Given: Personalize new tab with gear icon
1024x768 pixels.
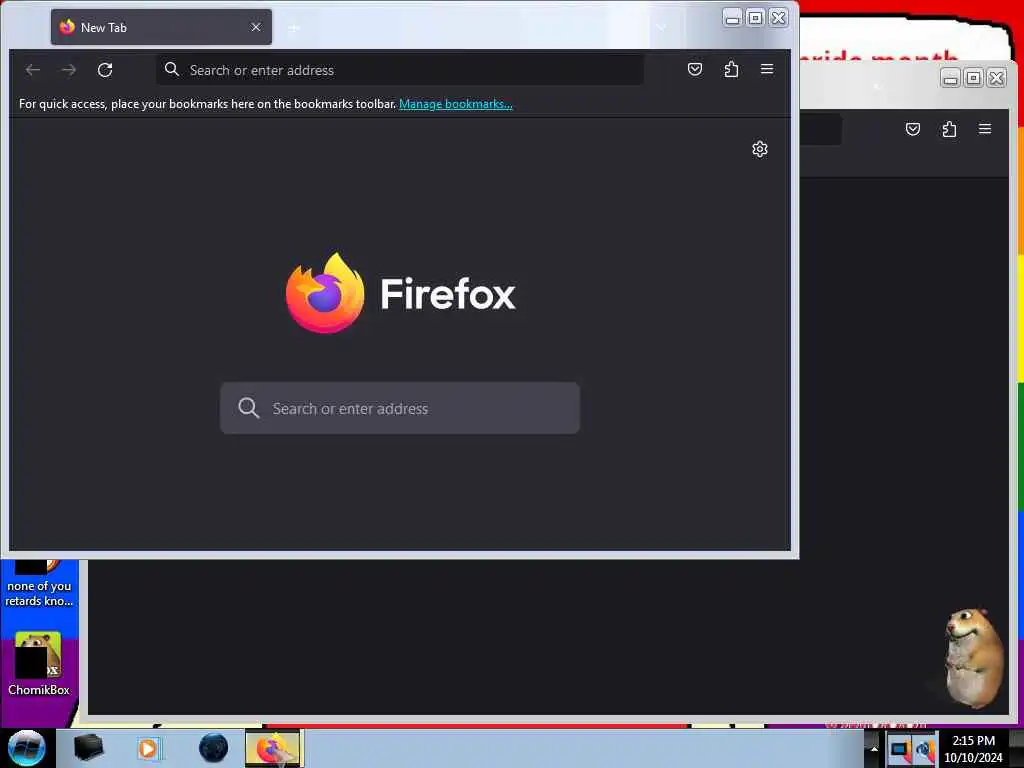Looking at the screenshot, I should [760, 149].
